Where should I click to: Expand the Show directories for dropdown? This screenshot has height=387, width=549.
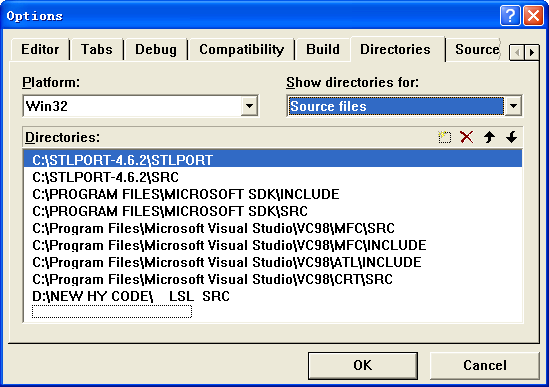tap(513, 106)
